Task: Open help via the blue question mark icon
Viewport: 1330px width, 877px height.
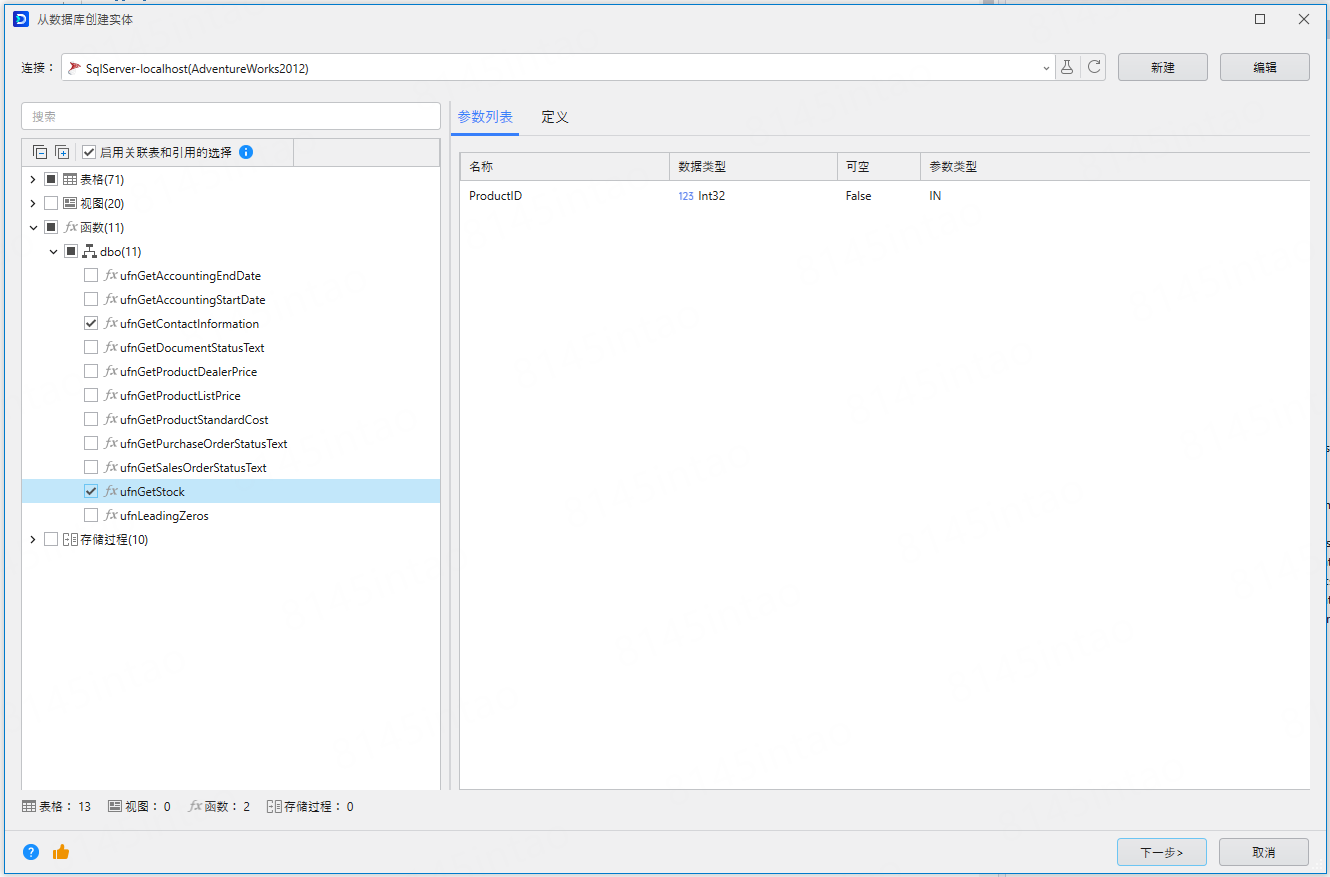Action: pos(31,852)
